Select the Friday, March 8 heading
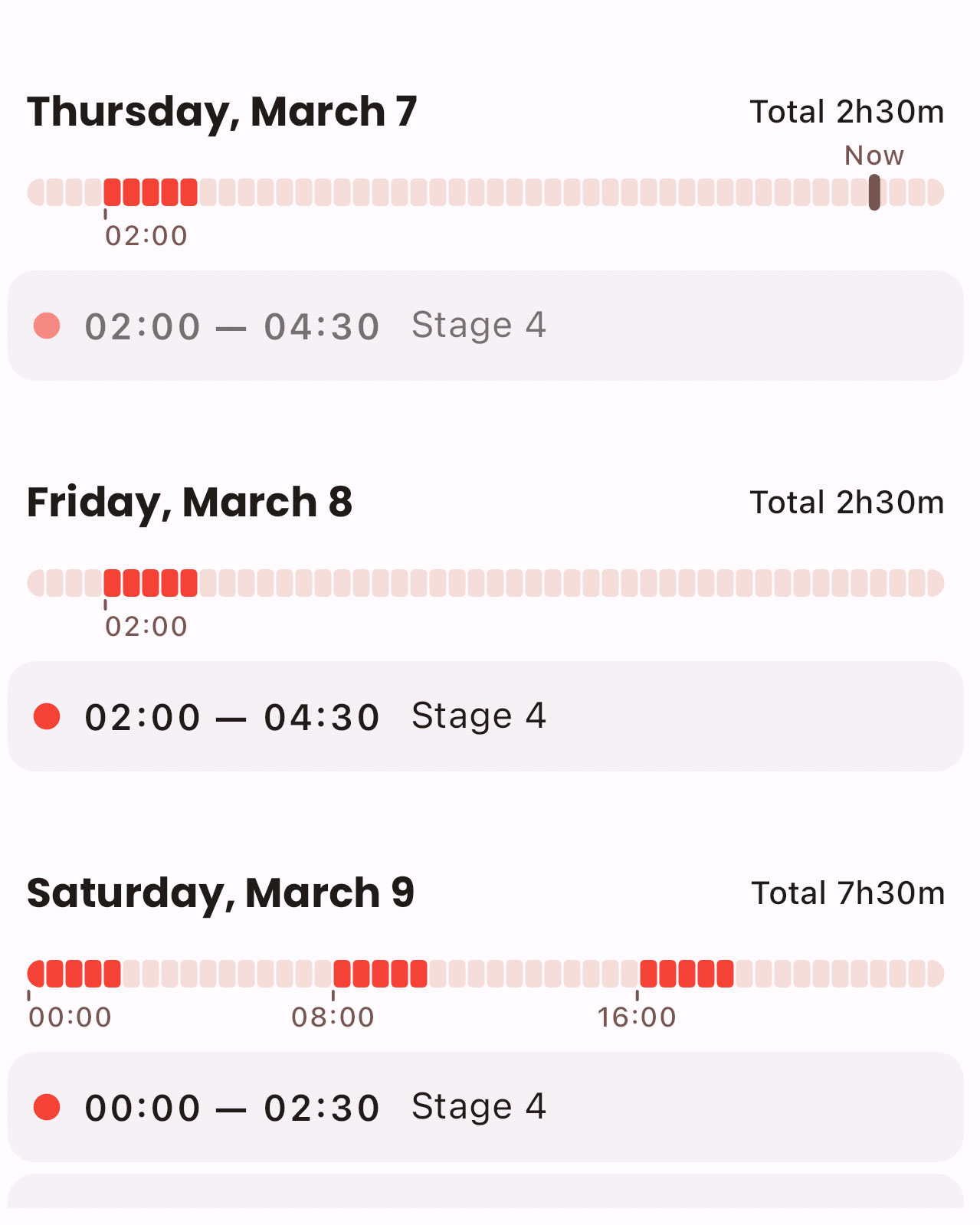 [189, 503]
